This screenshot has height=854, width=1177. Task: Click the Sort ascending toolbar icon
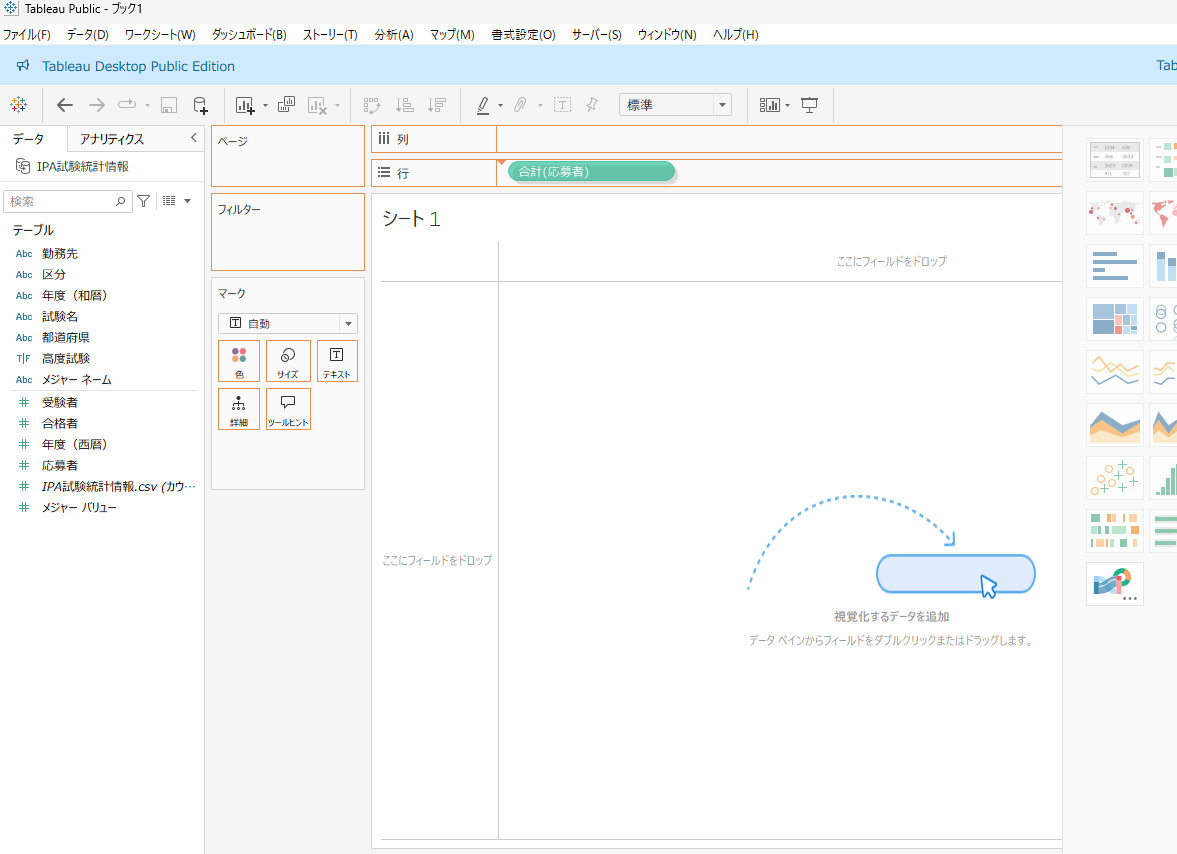pos(405,105)
